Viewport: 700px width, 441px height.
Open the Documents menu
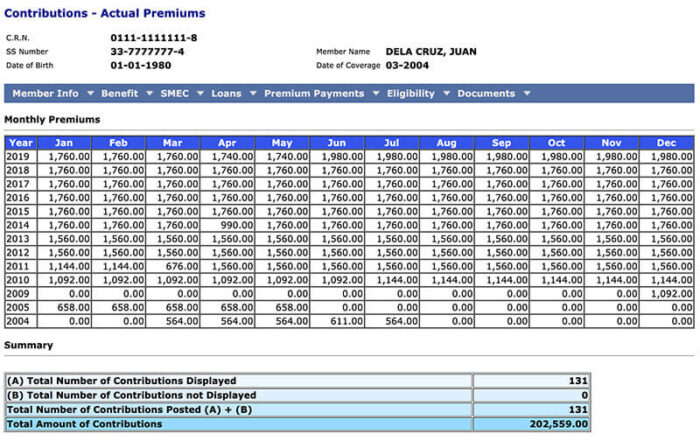[486, 93]
